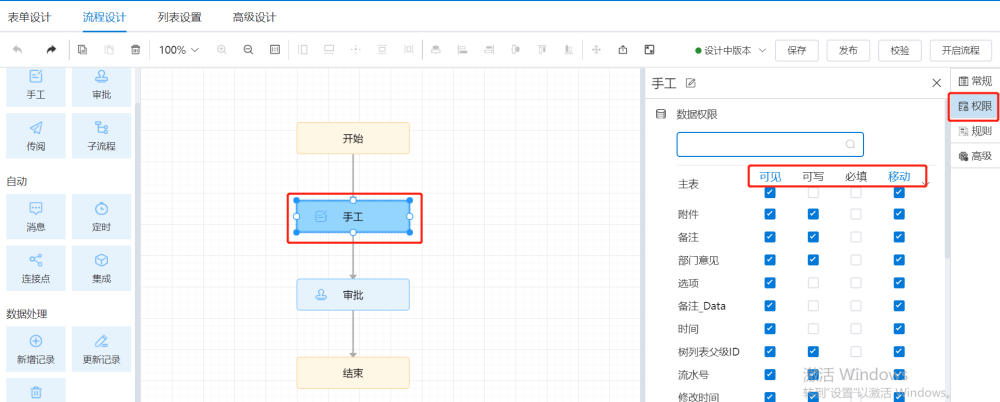Click the 保存 button
Image resolution: width=1000 pixels, height=402 pixels.
796,50
